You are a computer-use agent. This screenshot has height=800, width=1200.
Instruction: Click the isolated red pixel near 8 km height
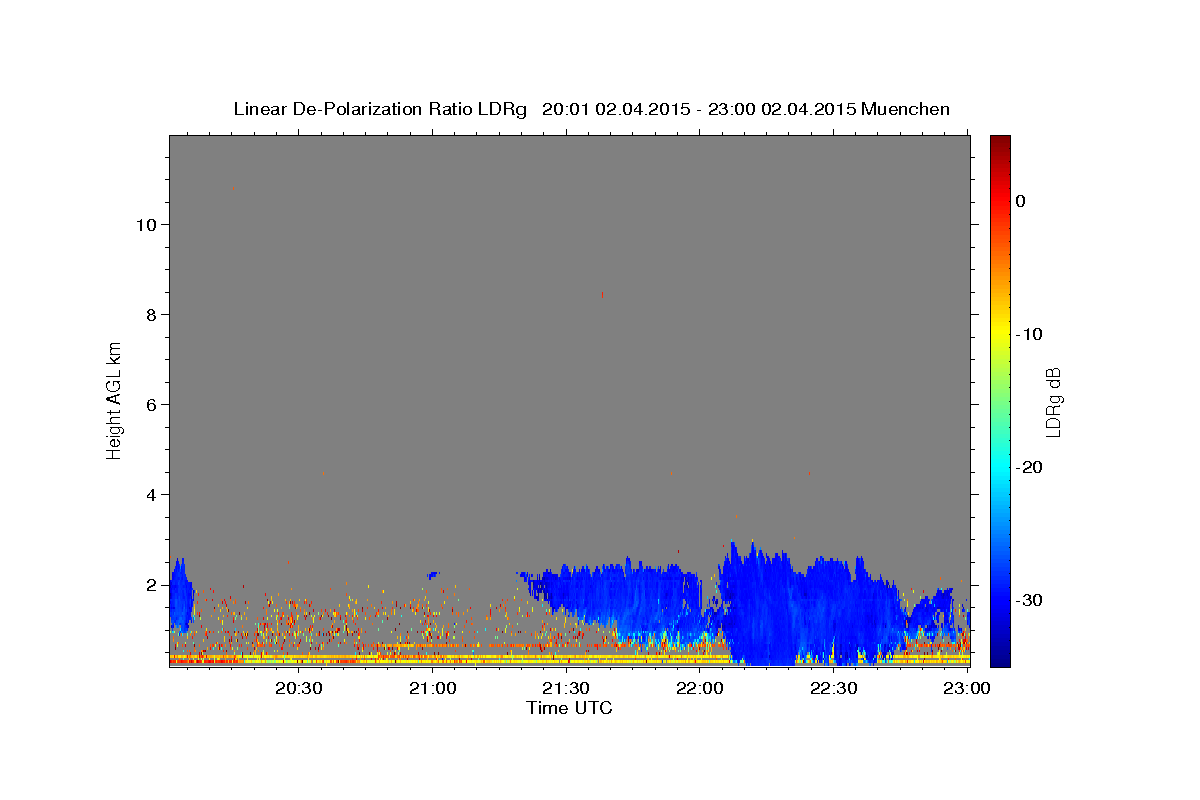[602, 294]
